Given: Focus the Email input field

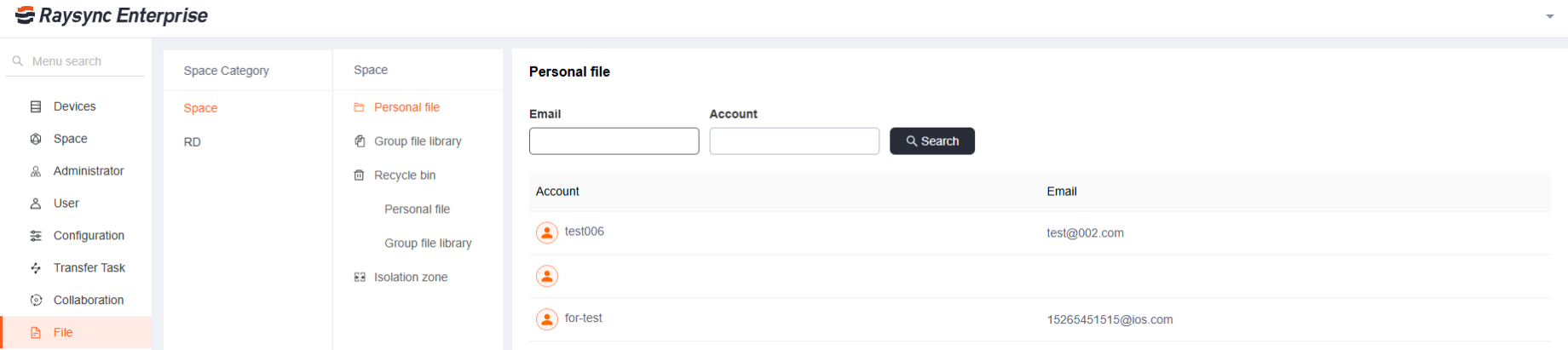Looking at the screenshot, I should [614, 141].
